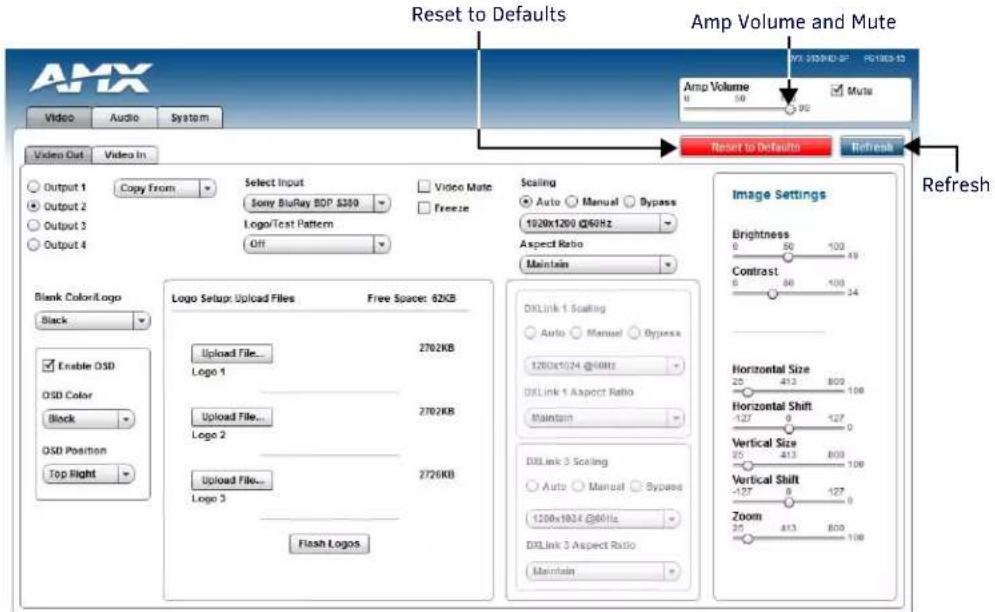Click the Refresh button
This screenshot has height=612, width=995.
click(872, 147)
